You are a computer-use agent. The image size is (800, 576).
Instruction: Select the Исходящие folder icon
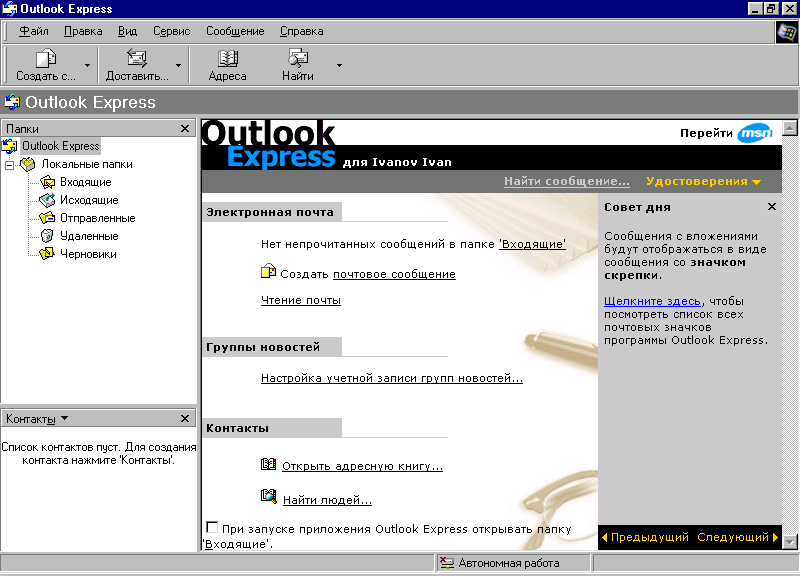click(47, 200)
